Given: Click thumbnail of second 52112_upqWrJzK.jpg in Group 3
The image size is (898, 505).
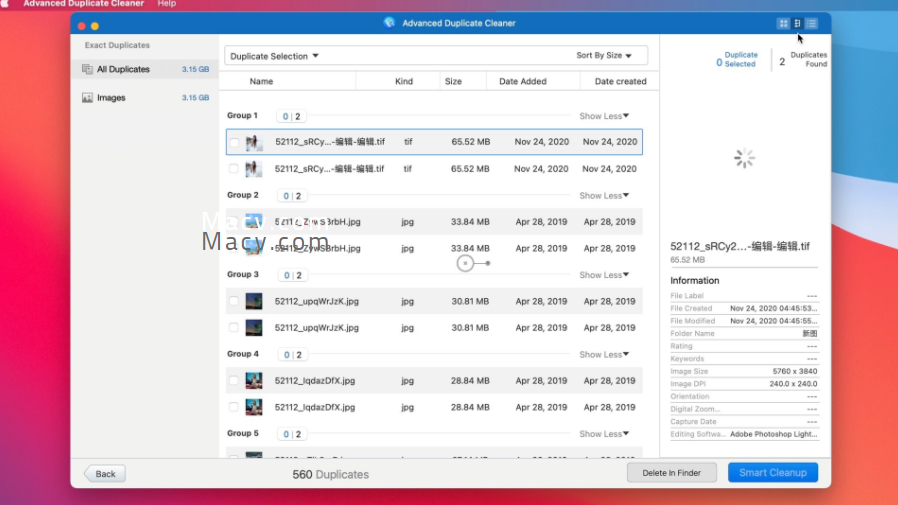Looking at the screenshot, I should (x=254, y=328).
